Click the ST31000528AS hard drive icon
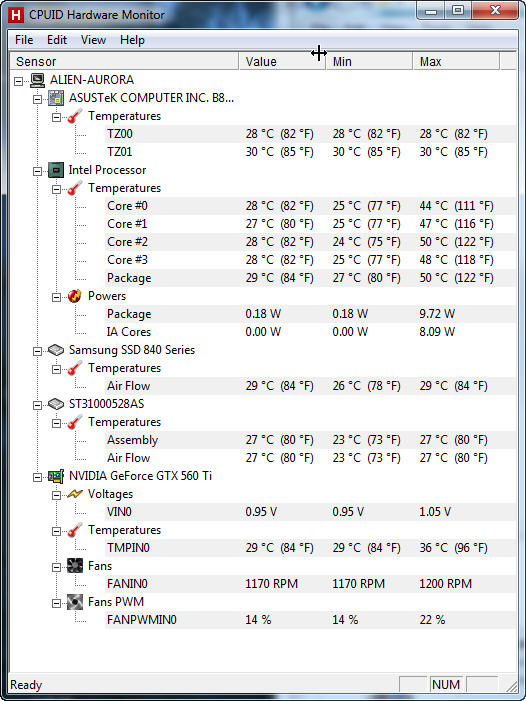Screen dimensions: 526x701 [x=56, y=404]
